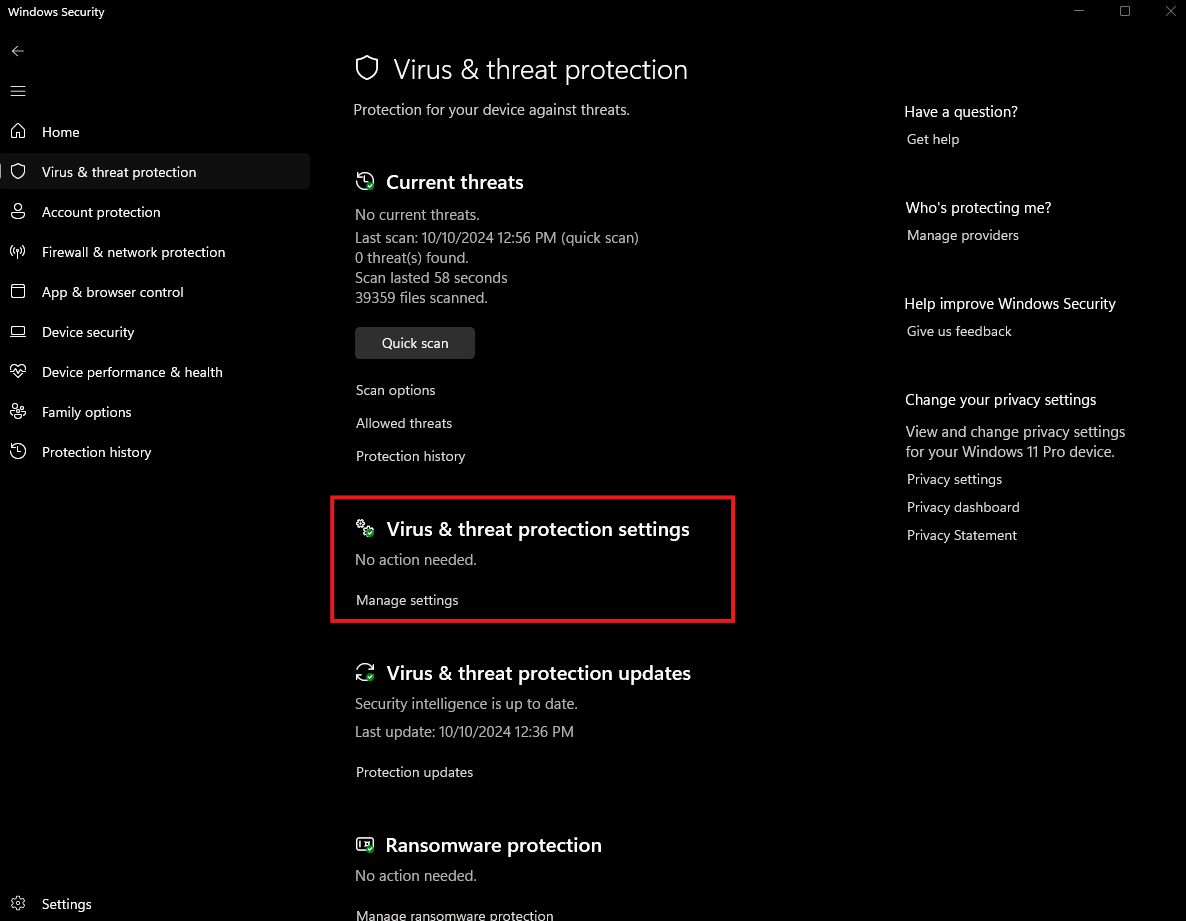This screenshot has height=921, width=1186.
Task: Open the hamburger navigation menu icon
Action: tap(18, 91)
